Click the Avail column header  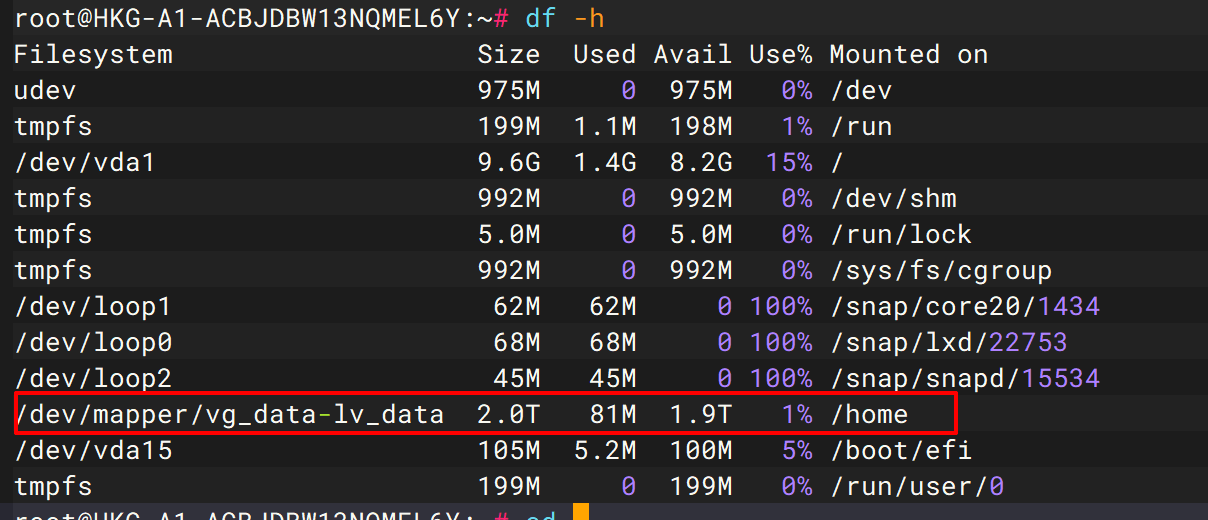coord(692,54)
